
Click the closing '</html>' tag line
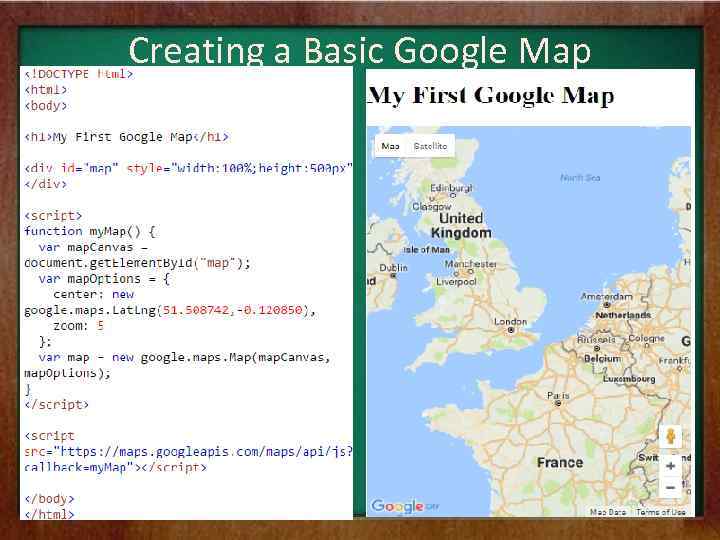point(49,514)
